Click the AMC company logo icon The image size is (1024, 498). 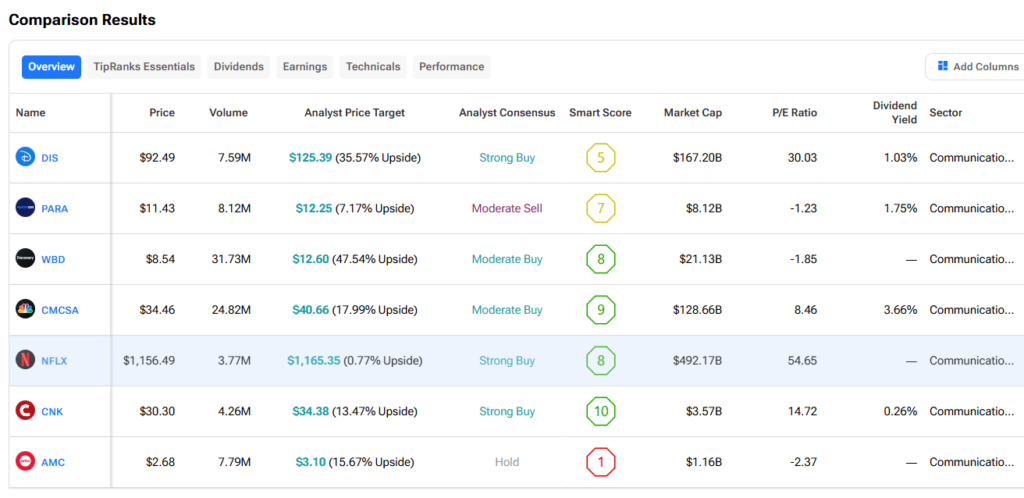coord(25,461)
